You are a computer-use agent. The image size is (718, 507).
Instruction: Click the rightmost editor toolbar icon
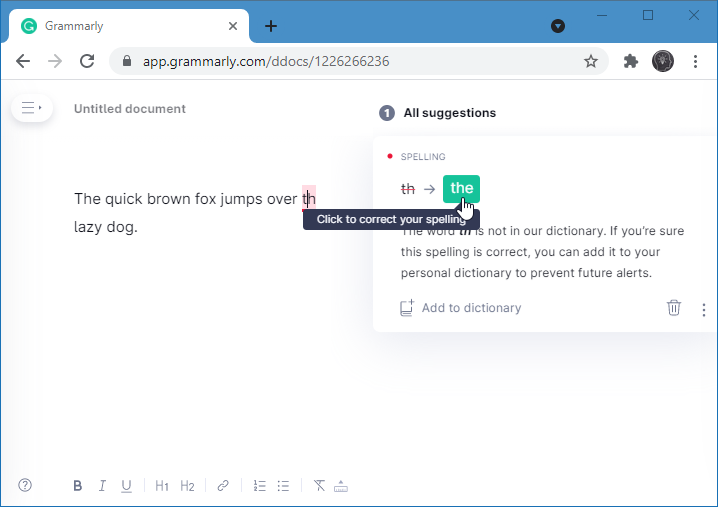pyautogui.click(x=341, y=485)
